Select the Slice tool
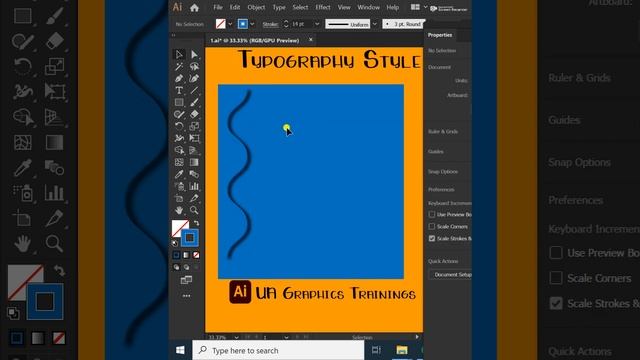The image size is (640, 360). pyautogui.click(x=194, y=198)
